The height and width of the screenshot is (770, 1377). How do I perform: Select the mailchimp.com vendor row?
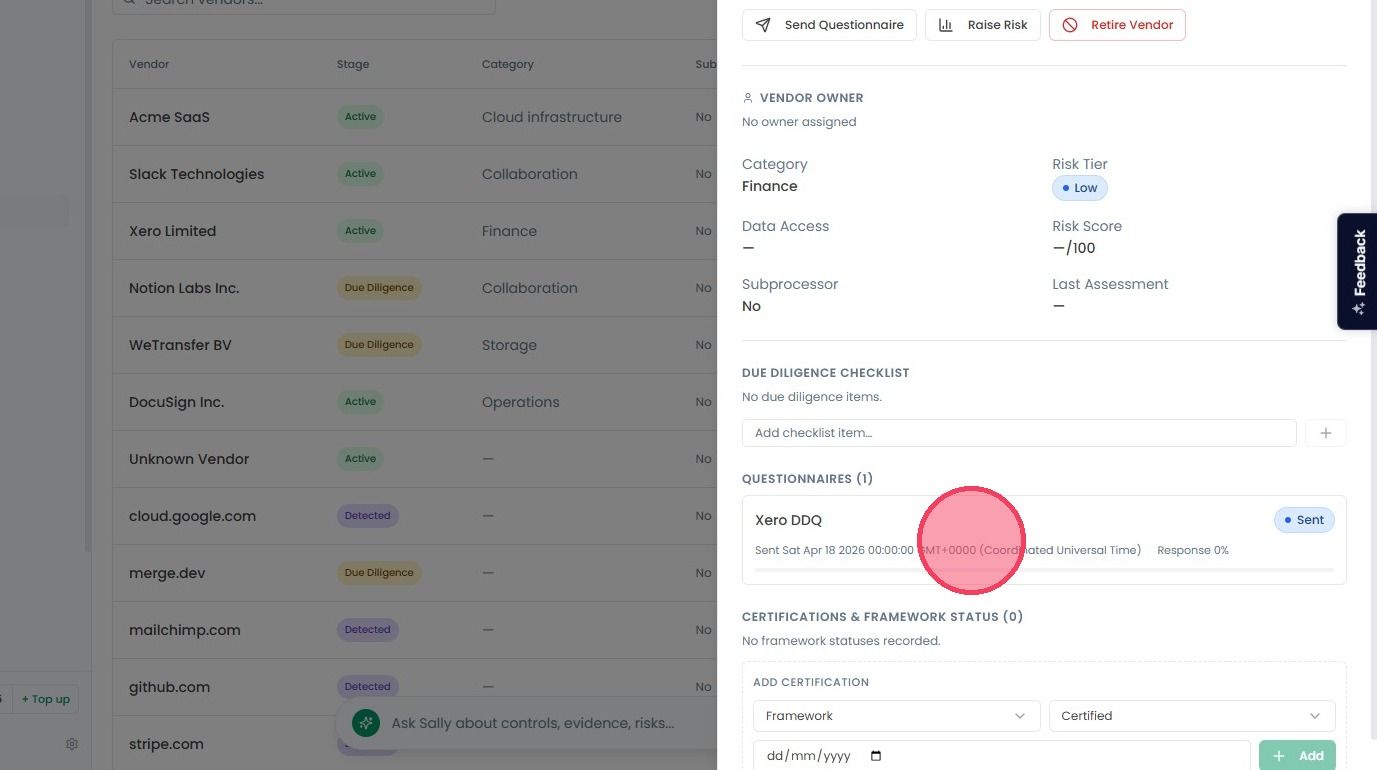pos(415,630)
